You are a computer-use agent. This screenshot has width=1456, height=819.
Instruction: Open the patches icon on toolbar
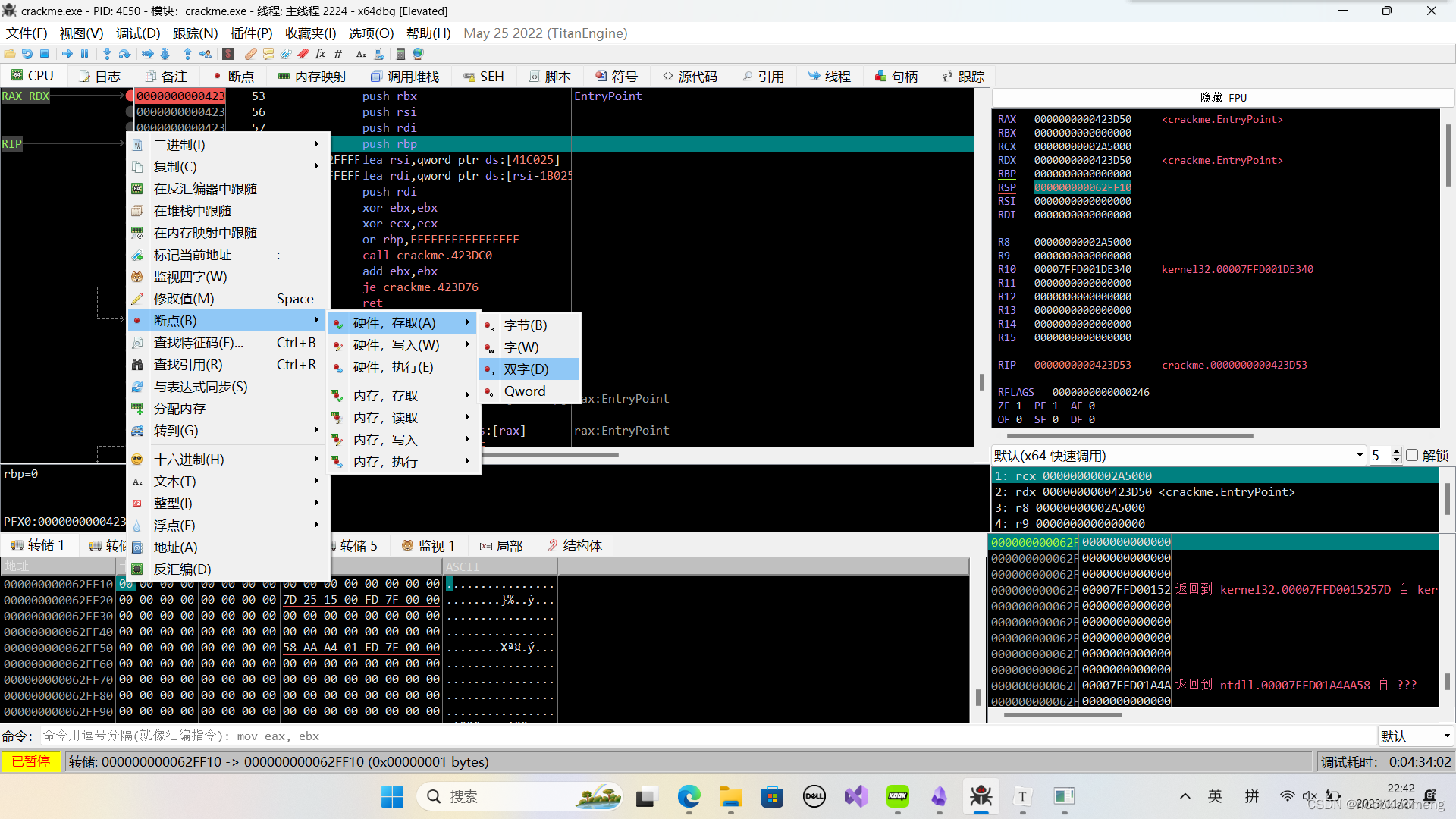pos(251,54)
